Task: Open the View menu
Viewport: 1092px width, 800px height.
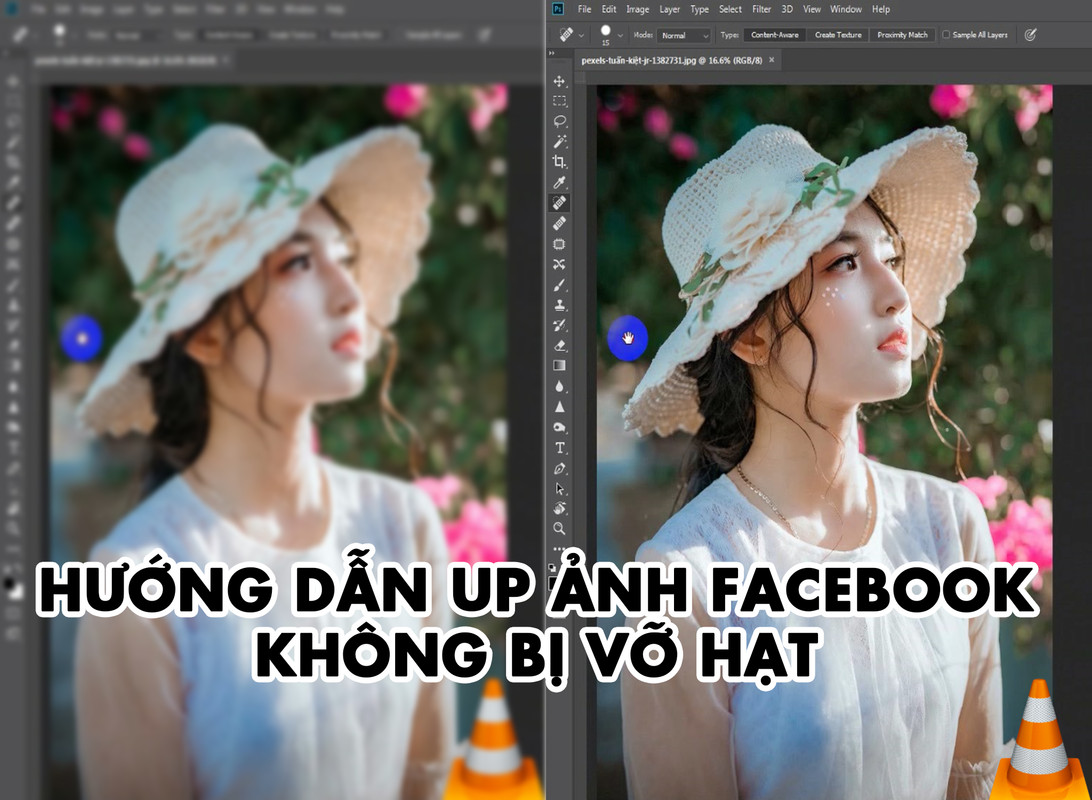Action: (811, 9)
